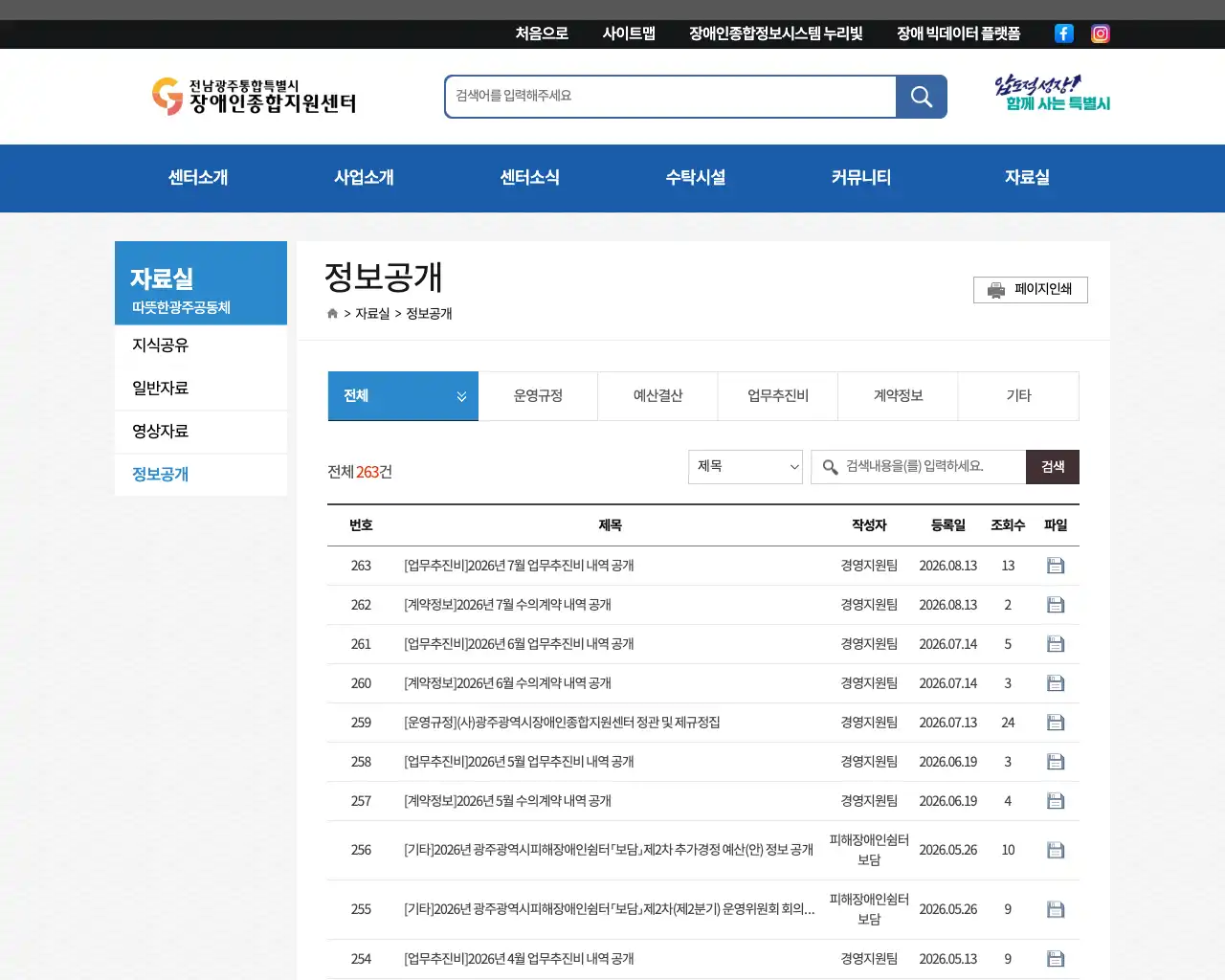Download file for row 256
The height and width of the screenshot is (980, 1225).
pos(1056,850)
